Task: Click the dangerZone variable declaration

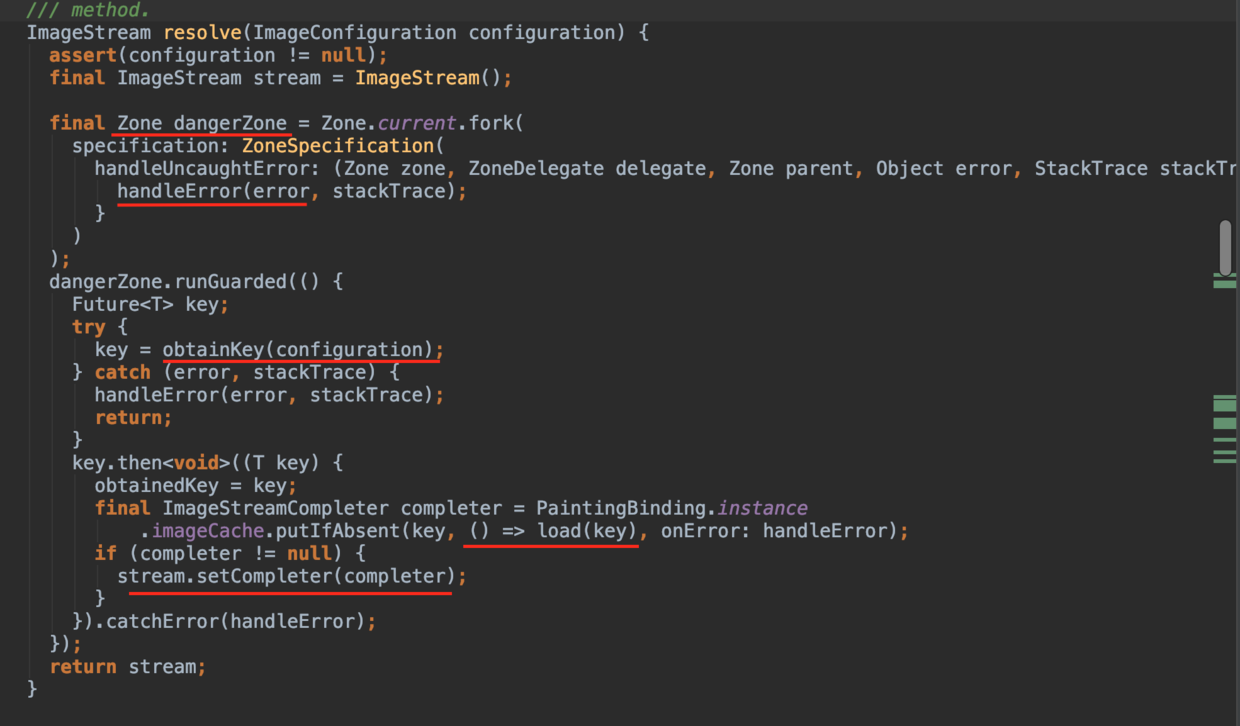Action: [x=202, y=123]
